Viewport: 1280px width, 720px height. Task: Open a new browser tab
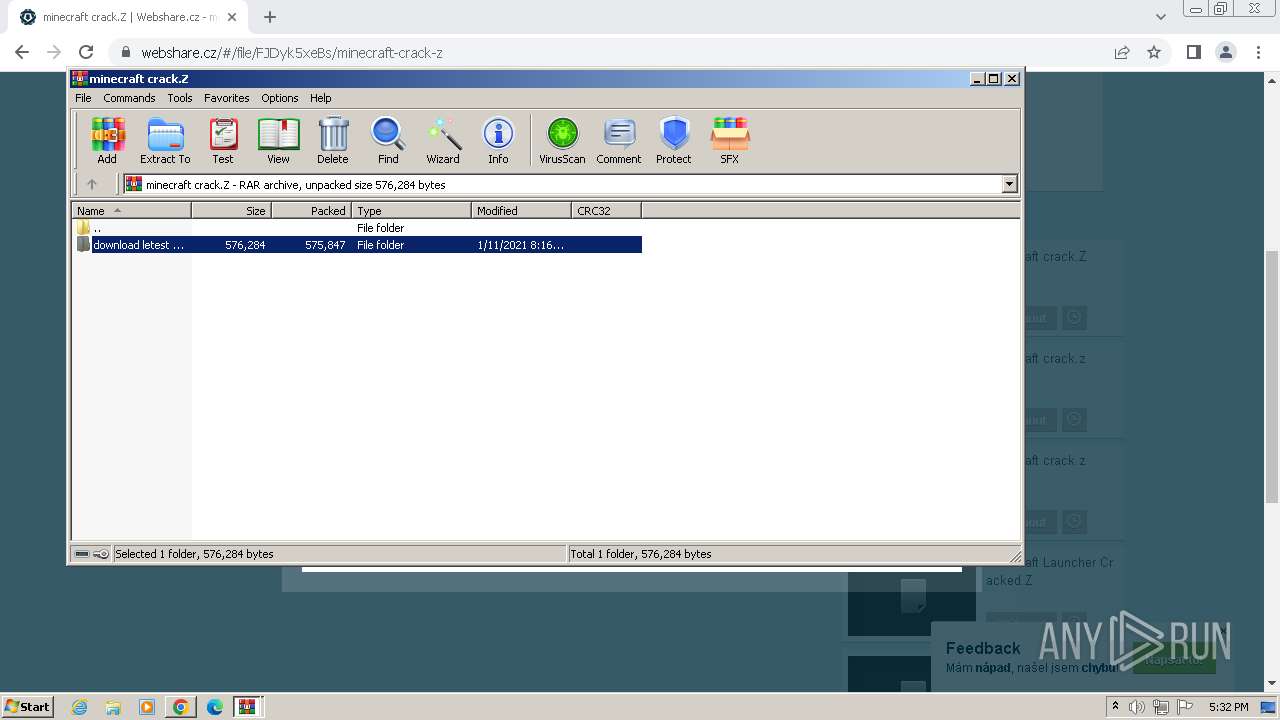(x=270, y=17)
